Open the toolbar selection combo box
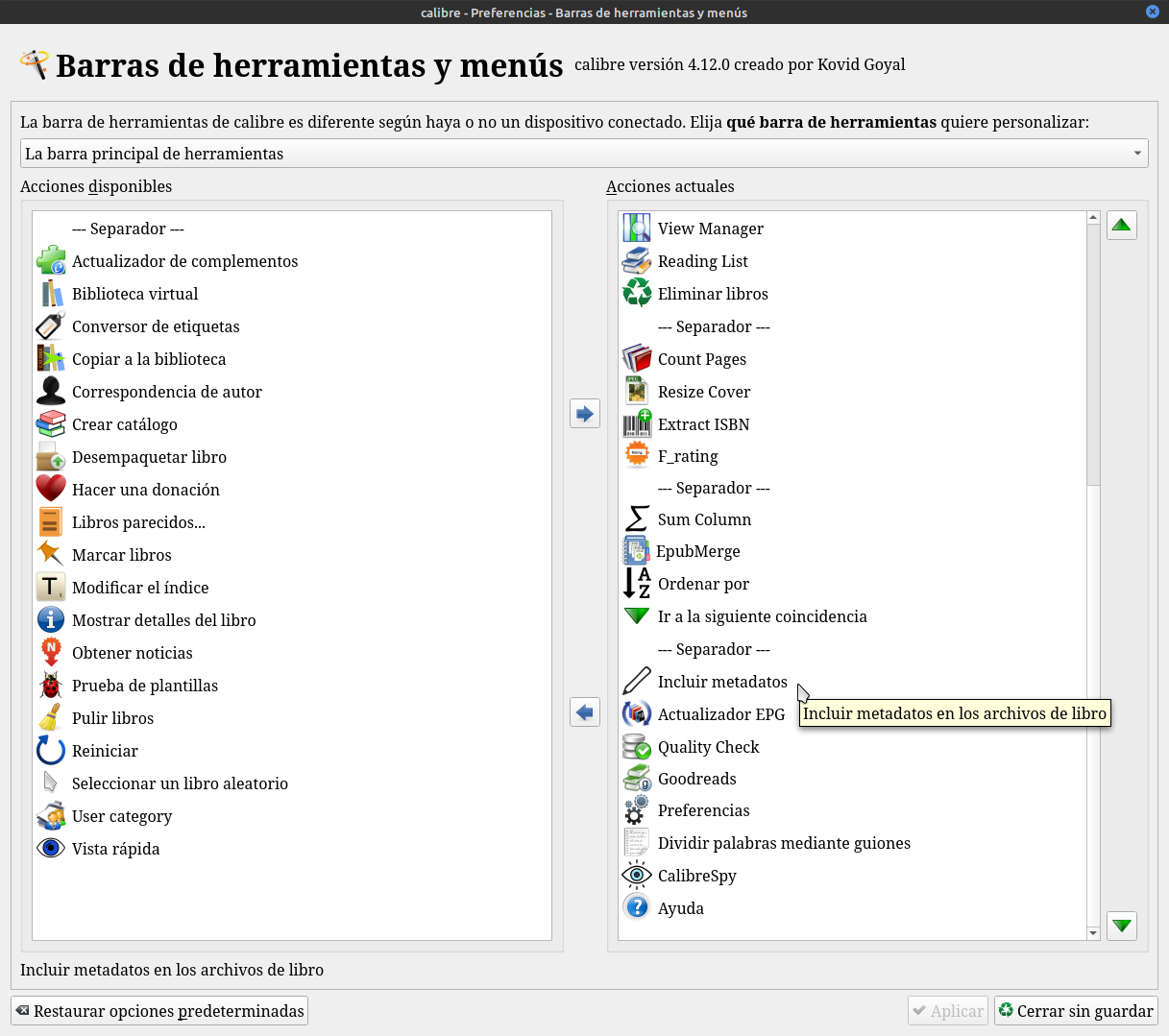The height and width of the screenshot is (1036, 1169). pyautogui.click(x=584, y=154)
